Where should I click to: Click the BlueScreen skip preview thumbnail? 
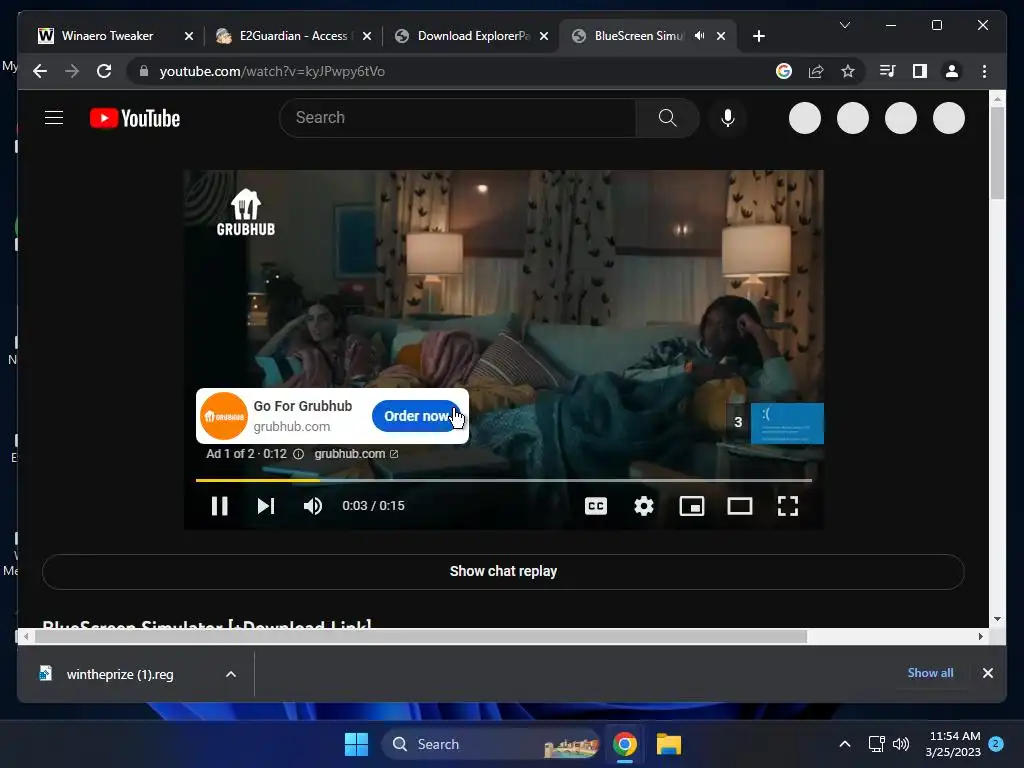pyautogui.click(x=787, y=423)
